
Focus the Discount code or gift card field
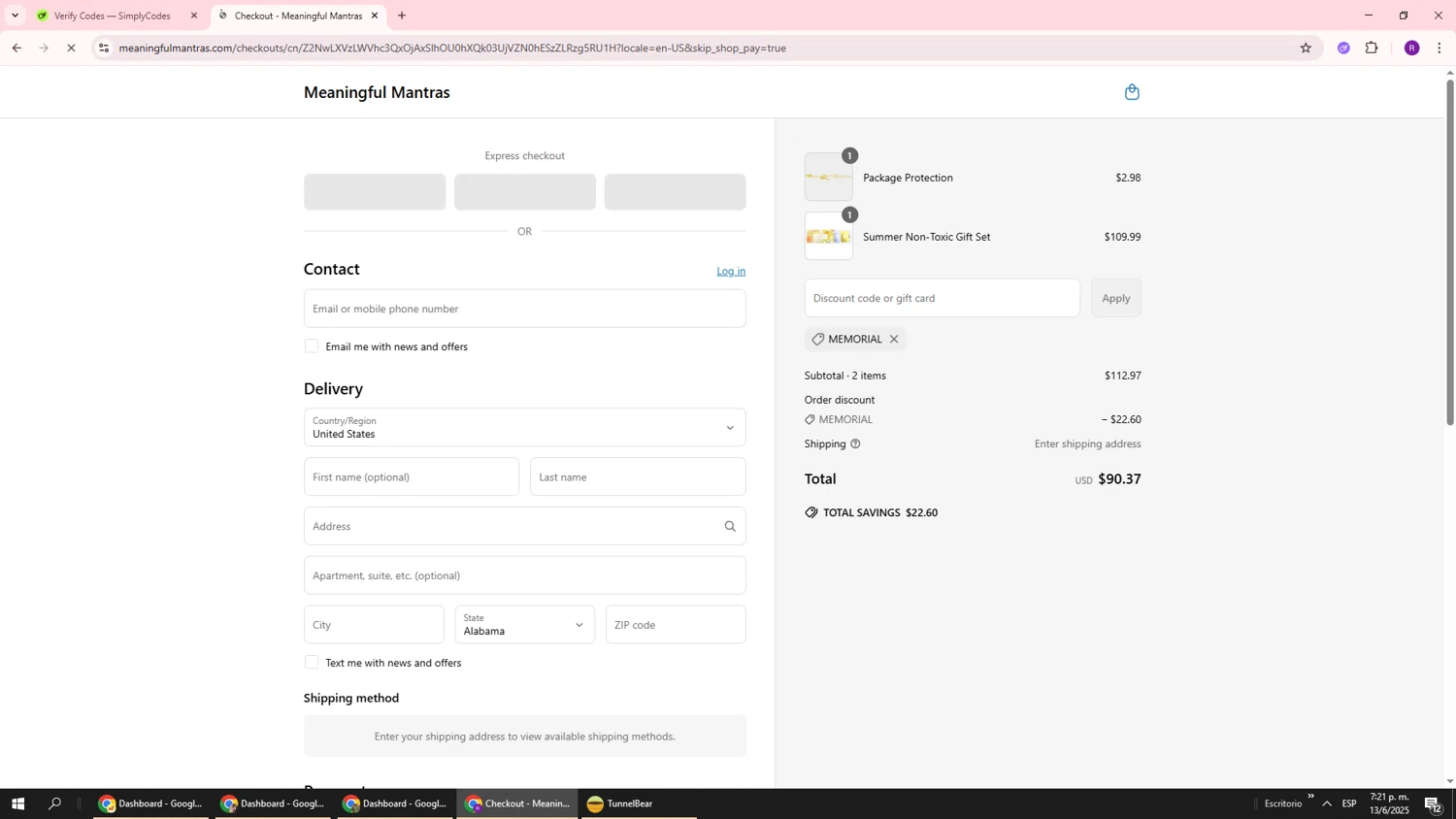click(943, 298)
